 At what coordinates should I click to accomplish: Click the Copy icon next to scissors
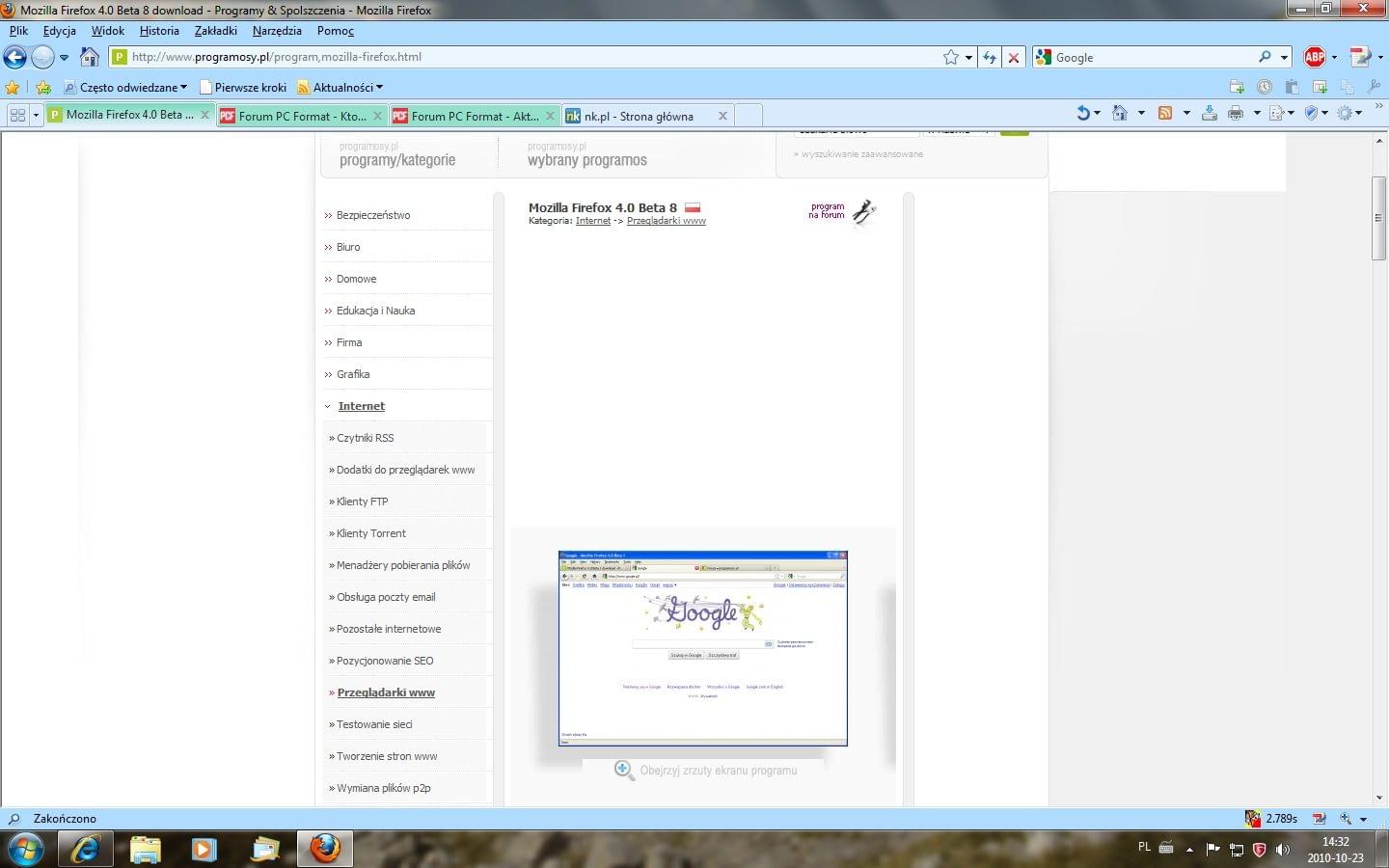coord(1348,87)
